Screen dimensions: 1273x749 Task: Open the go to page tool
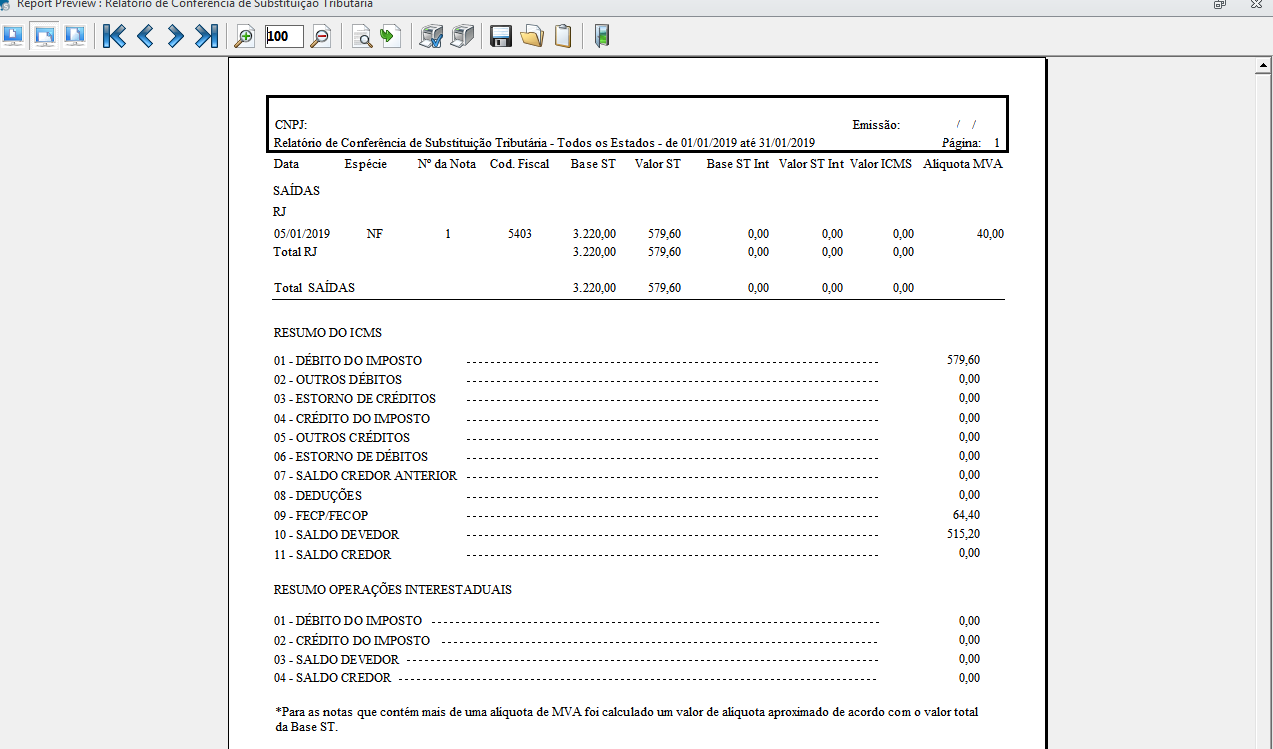[x=390, y=38]
